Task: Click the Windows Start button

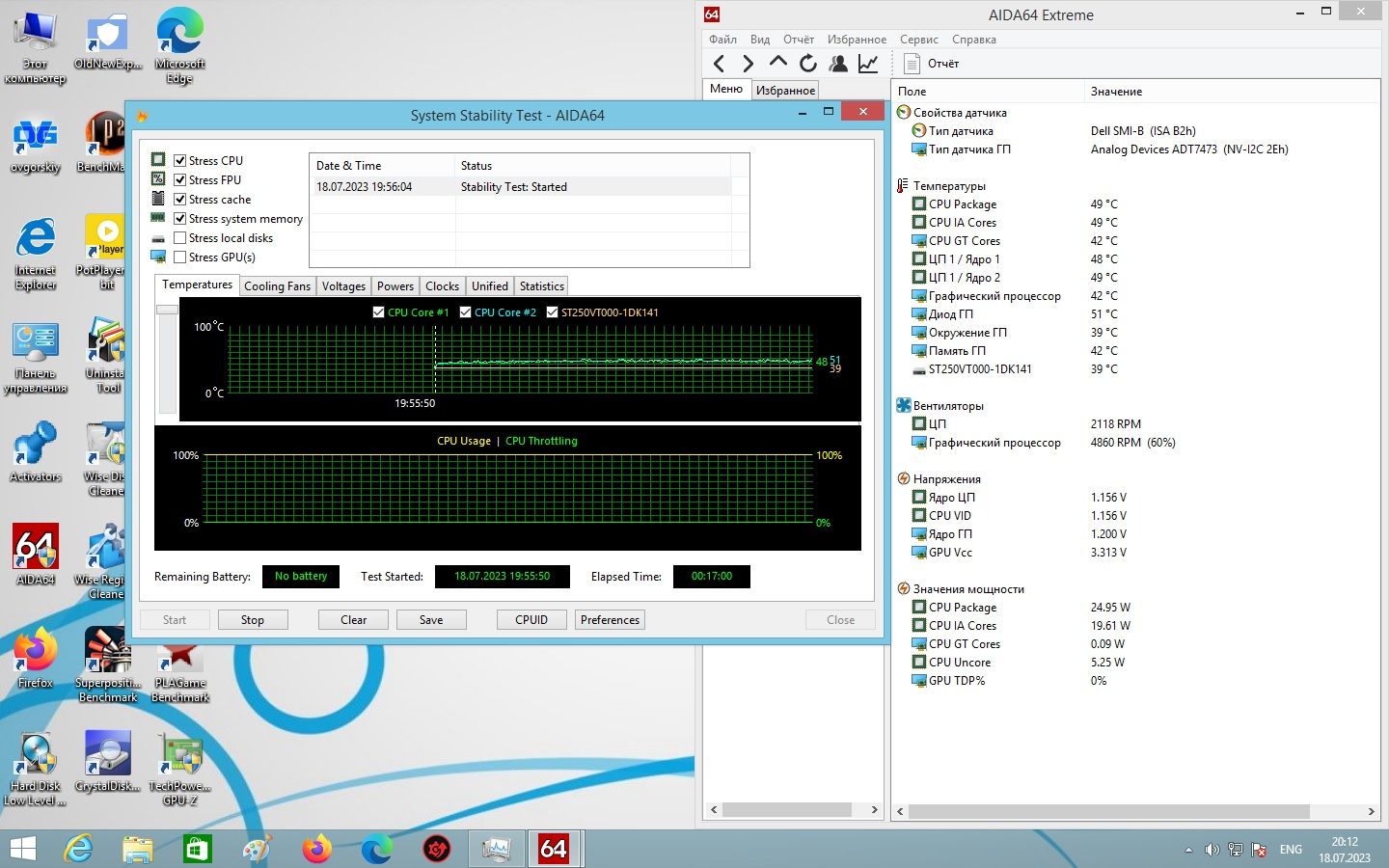Action: [22, 849]
